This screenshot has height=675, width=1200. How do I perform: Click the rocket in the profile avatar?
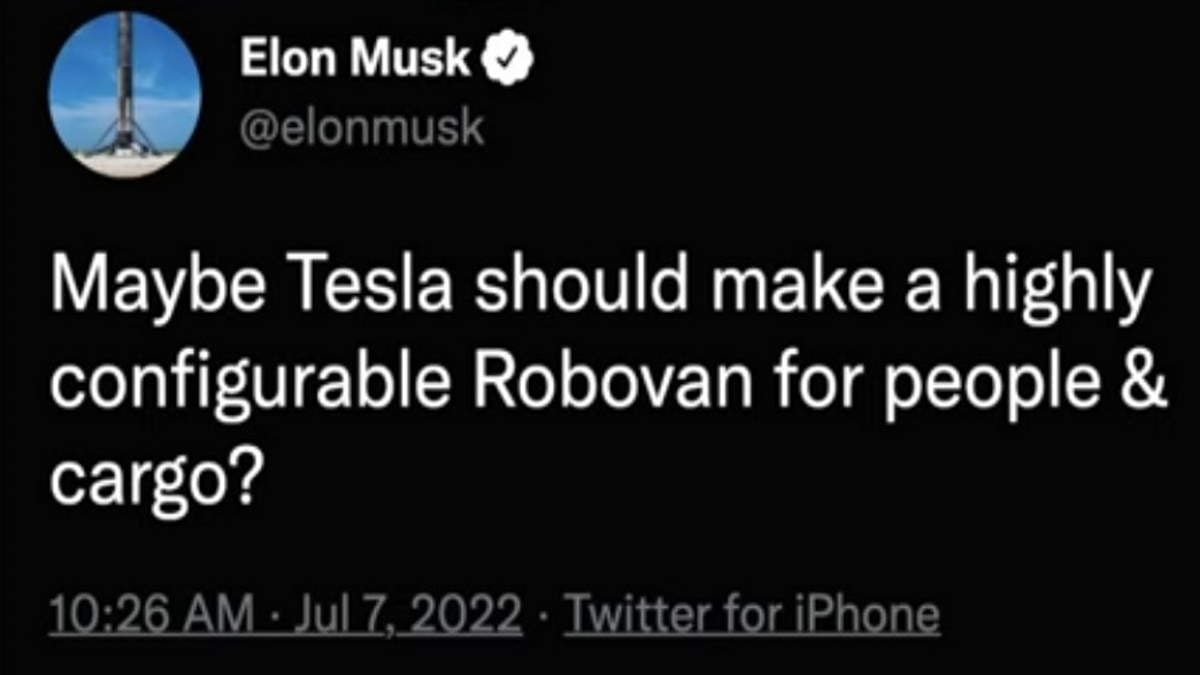pos(126,85)
